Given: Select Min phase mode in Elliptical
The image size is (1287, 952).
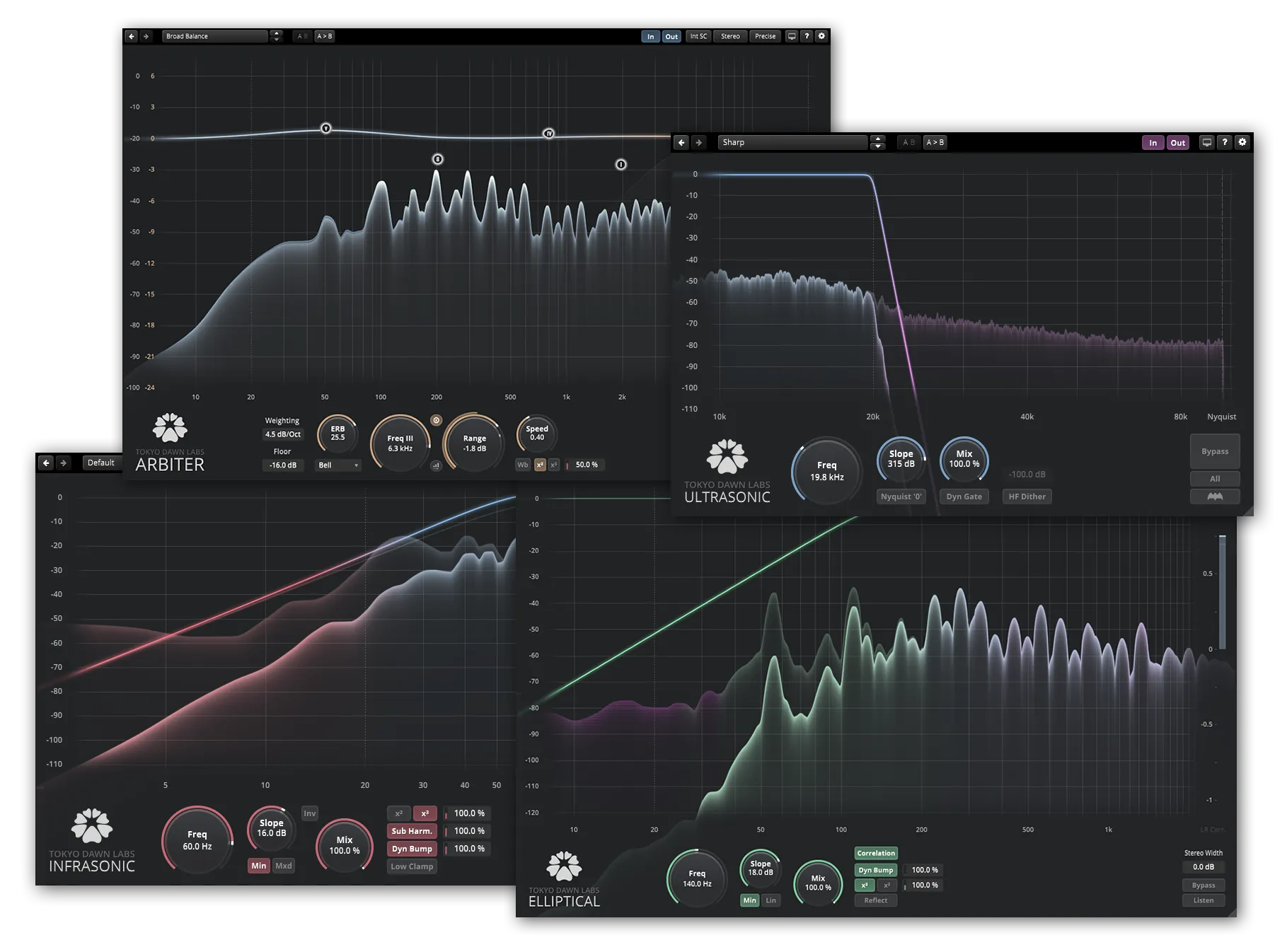Looking at the screenshot, I should click(x=749, y=900).
